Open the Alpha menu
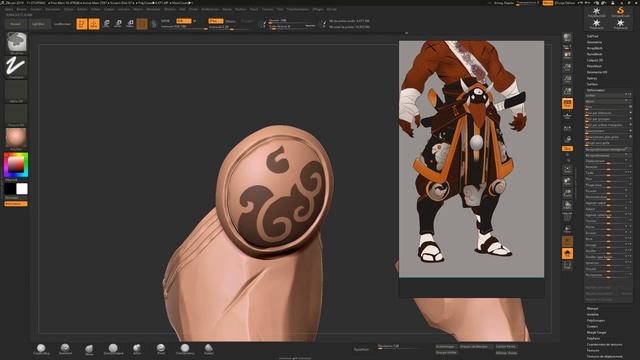640x360 pixels. pos(9,9)
